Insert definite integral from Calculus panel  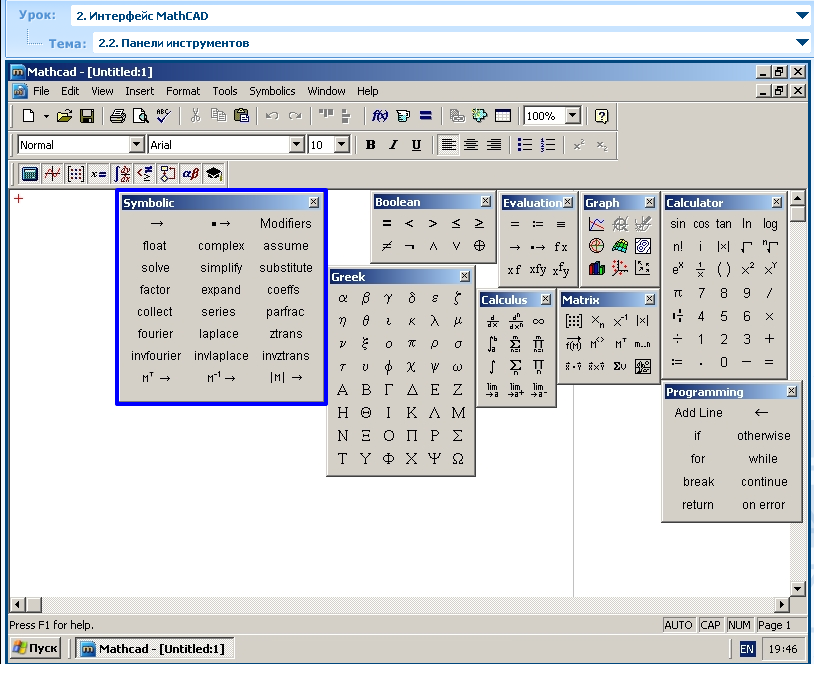(493, 344)
